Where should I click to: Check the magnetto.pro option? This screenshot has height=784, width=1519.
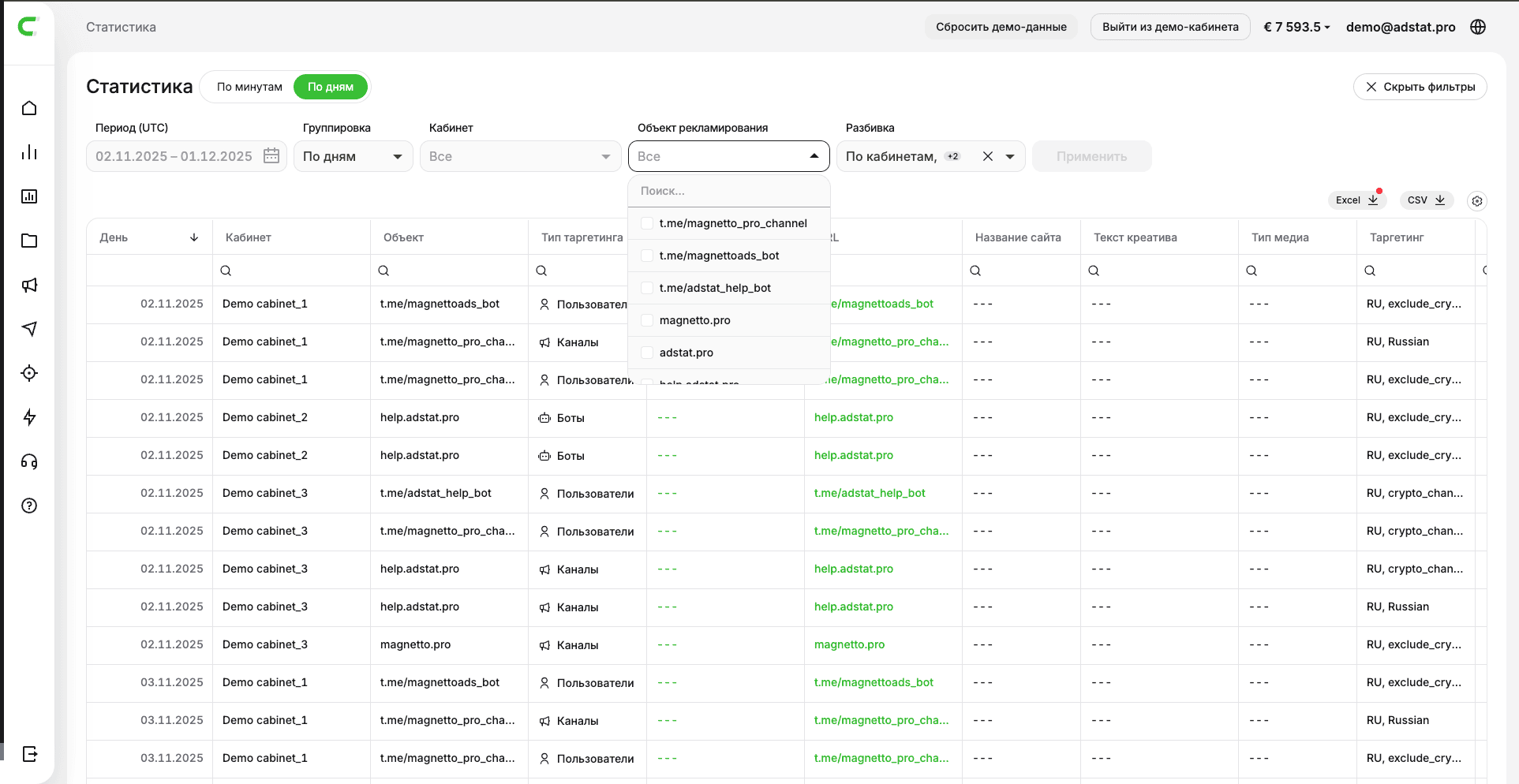(x=647, y=320)
